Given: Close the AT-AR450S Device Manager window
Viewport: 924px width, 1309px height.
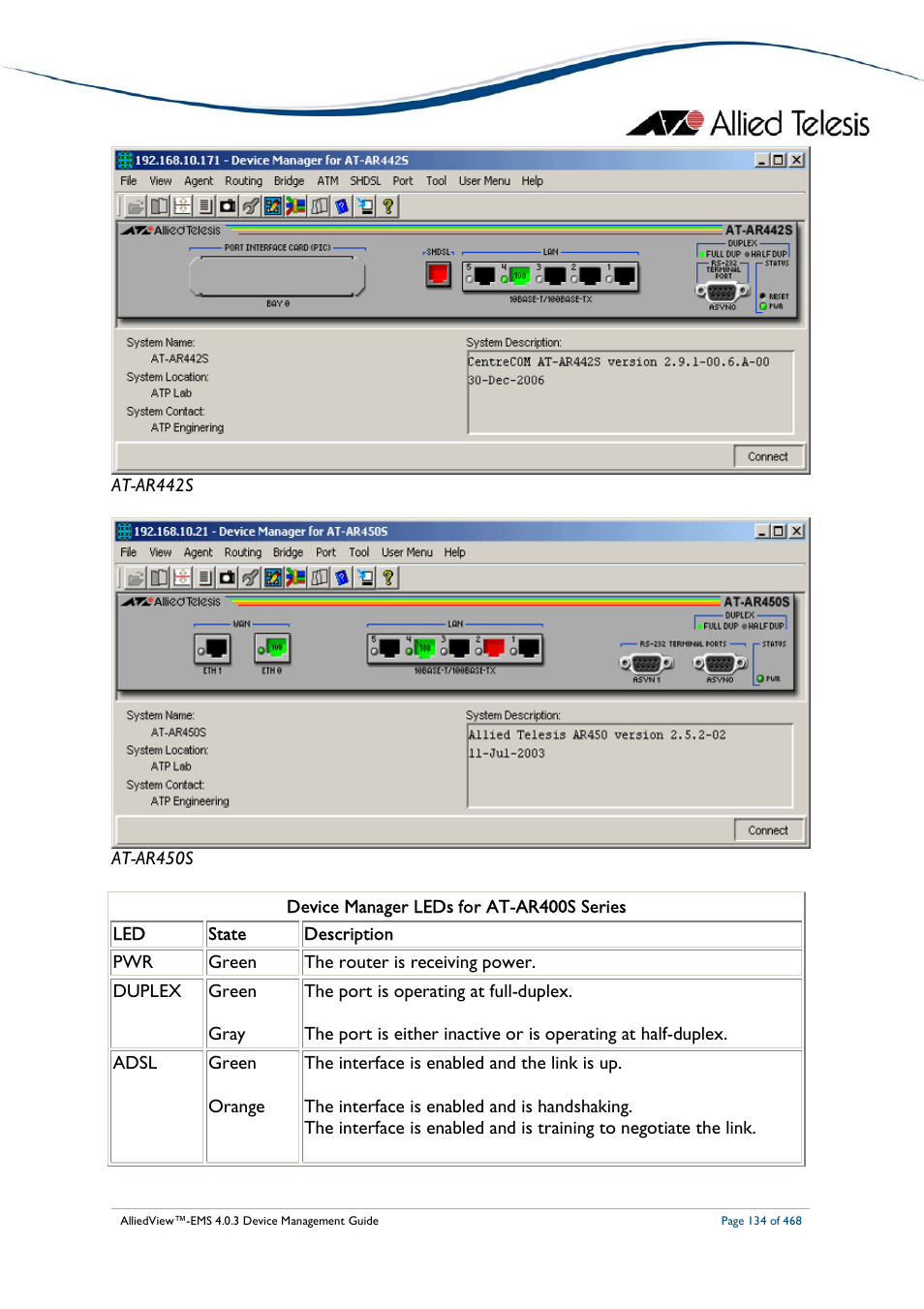Looking at the screenshot, I should click(796, 531).
